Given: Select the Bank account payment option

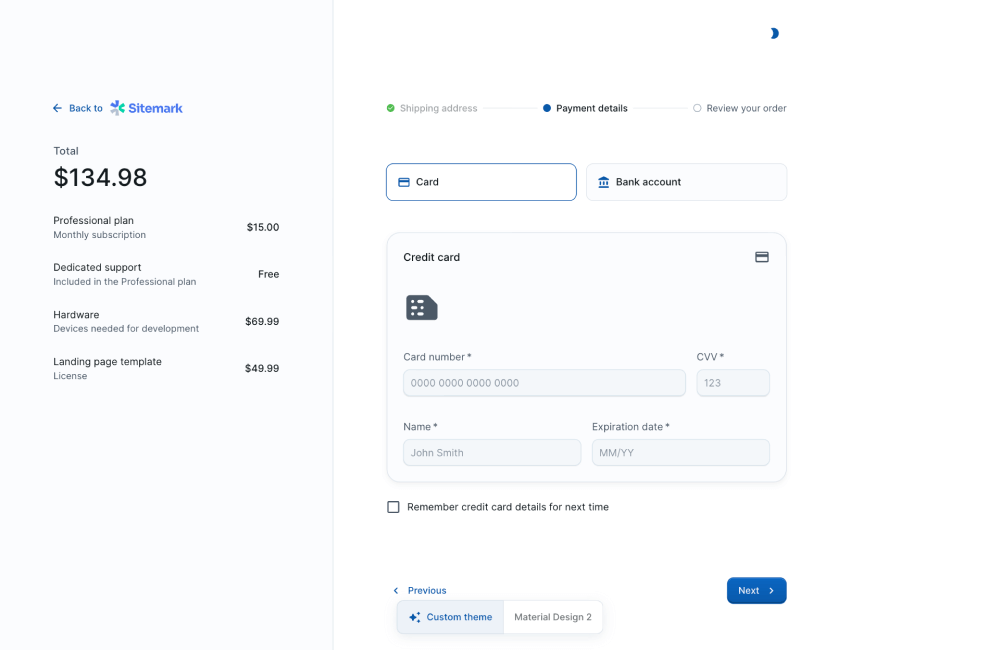Looking at the screenshot, I should coord(686,182).
